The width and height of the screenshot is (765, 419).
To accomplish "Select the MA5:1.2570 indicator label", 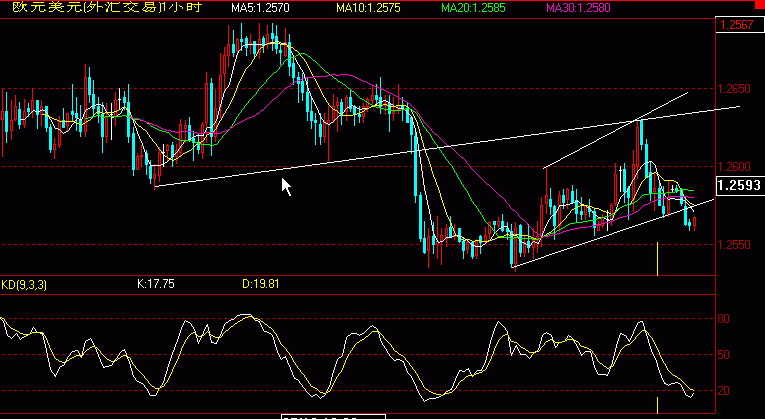I will pyautogui.click(x=261, y=8).
